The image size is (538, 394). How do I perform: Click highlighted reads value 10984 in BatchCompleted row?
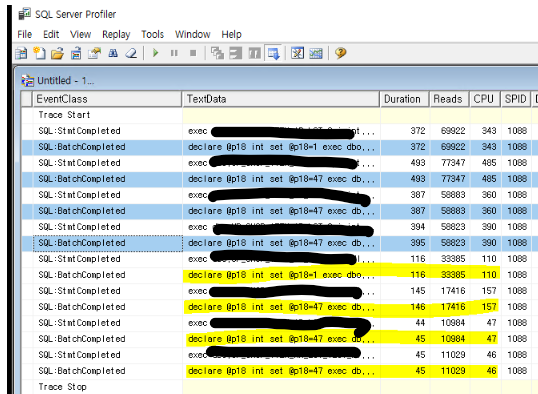[x=453, y=339]
